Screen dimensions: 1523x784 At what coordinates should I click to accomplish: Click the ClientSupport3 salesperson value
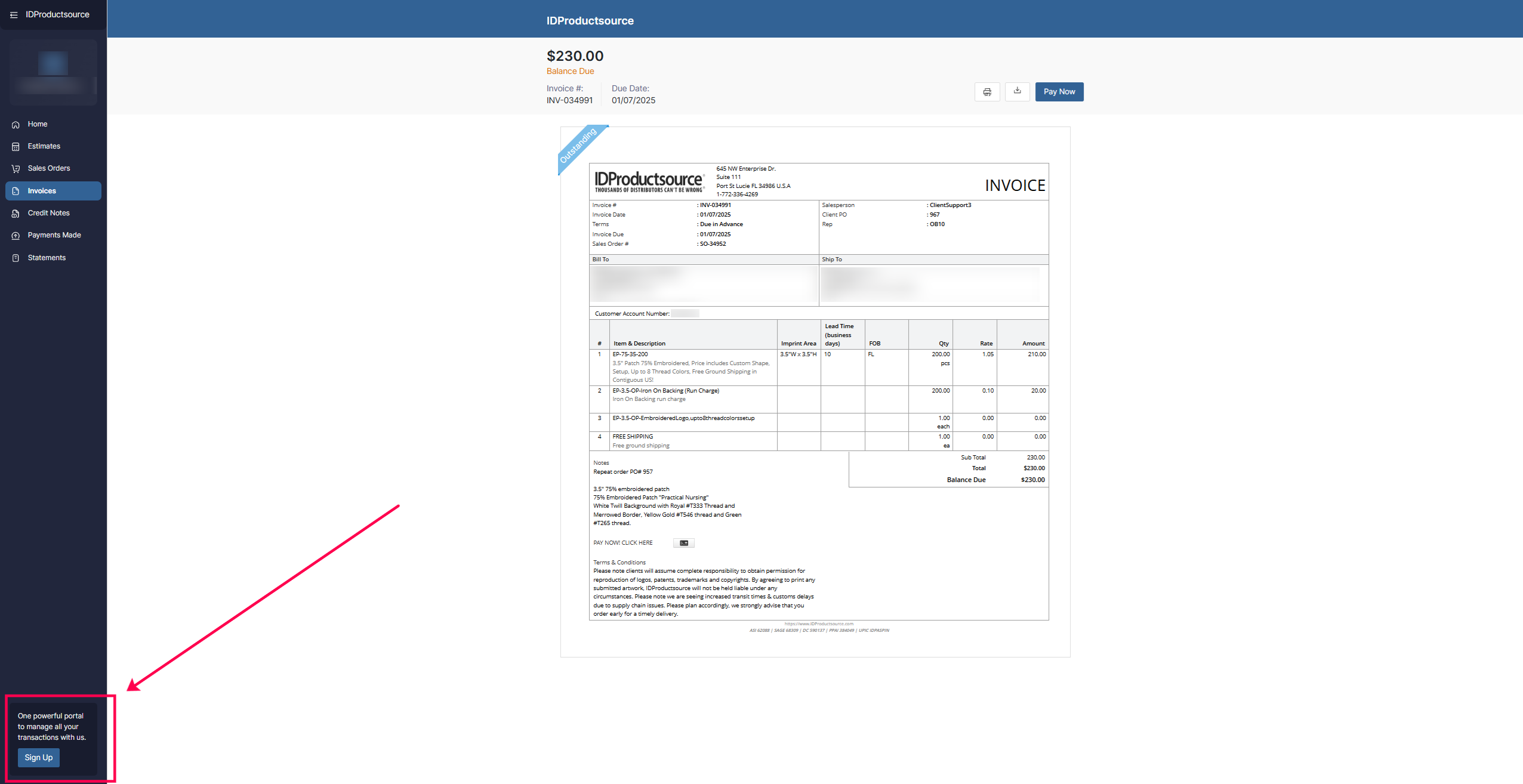[x=950, y=205]
